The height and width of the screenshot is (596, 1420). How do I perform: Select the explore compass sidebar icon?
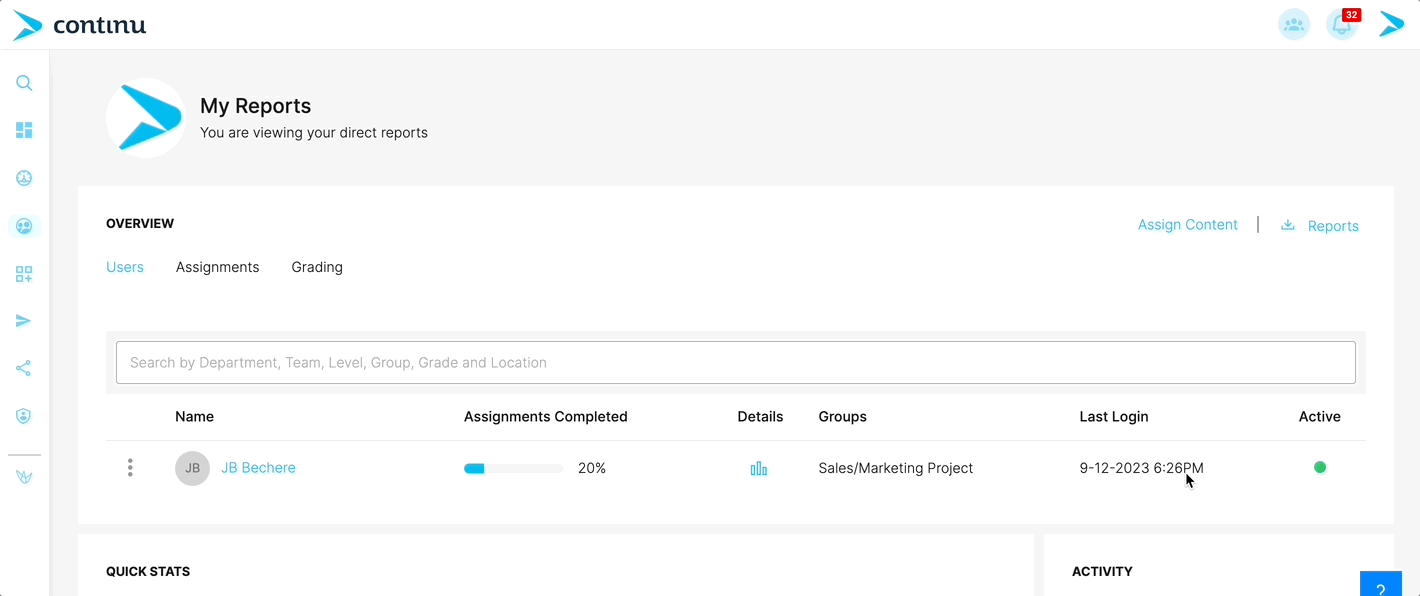pos(24,178)
